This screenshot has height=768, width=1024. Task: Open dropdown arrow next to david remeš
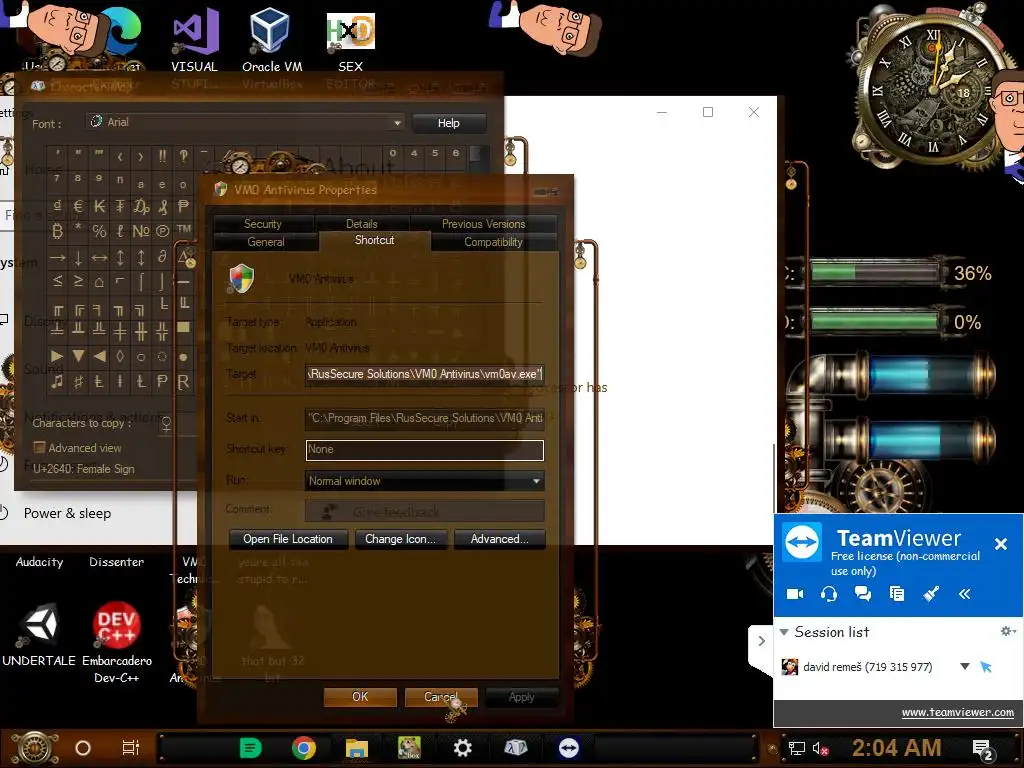(965, 667)
